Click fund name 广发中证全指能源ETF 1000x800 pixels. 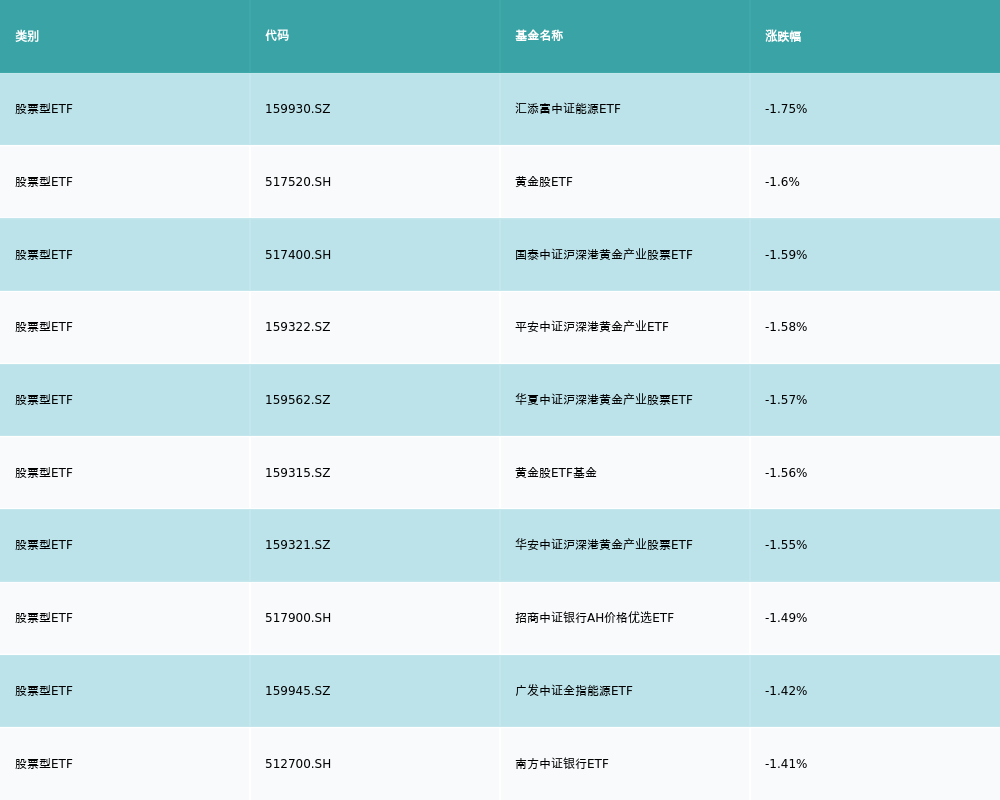[574, 691]
